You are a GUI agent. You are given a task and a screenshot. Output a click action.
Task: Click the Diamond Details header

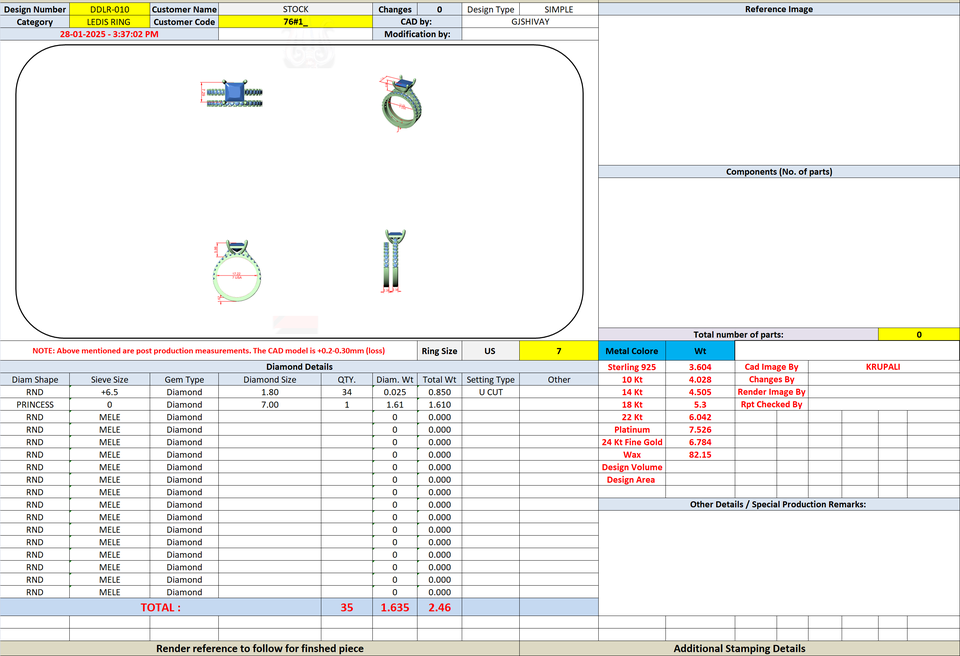click(299, 367)
